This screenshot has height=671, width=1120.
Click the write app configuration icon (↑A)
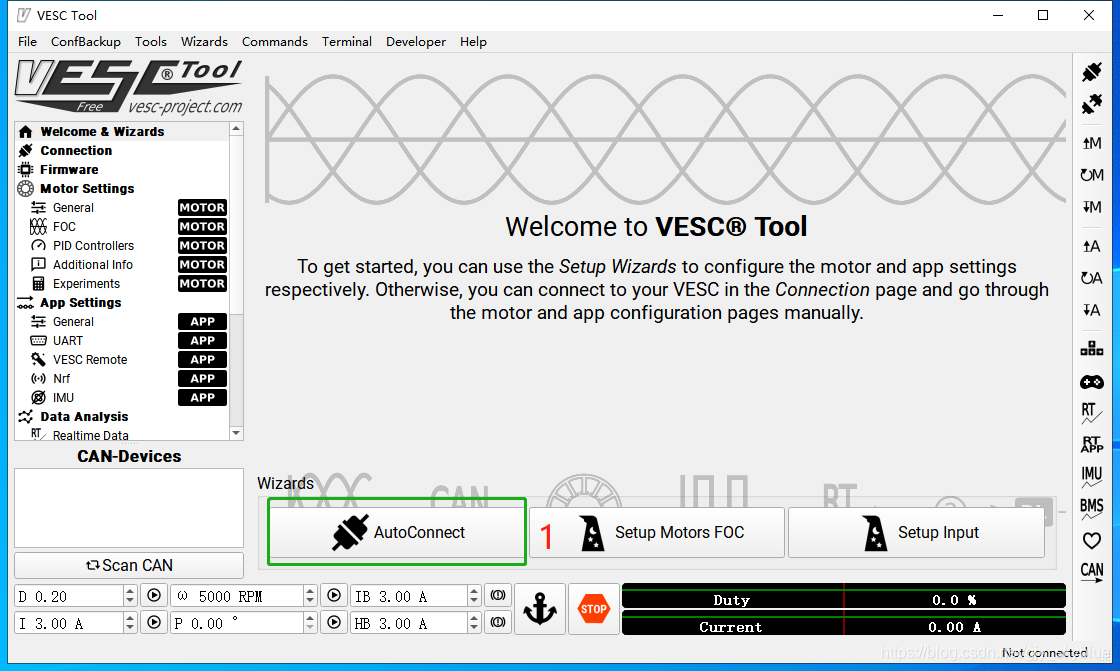click(x=1091, y=247)
